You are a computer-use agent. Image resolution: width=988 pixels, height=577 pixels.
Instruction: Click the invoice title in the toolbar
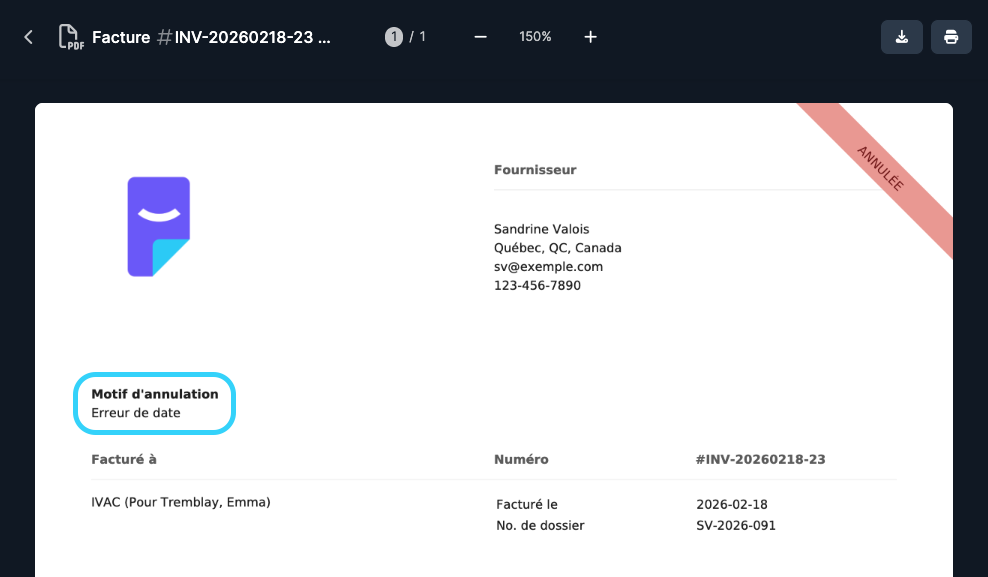[211, 38]
